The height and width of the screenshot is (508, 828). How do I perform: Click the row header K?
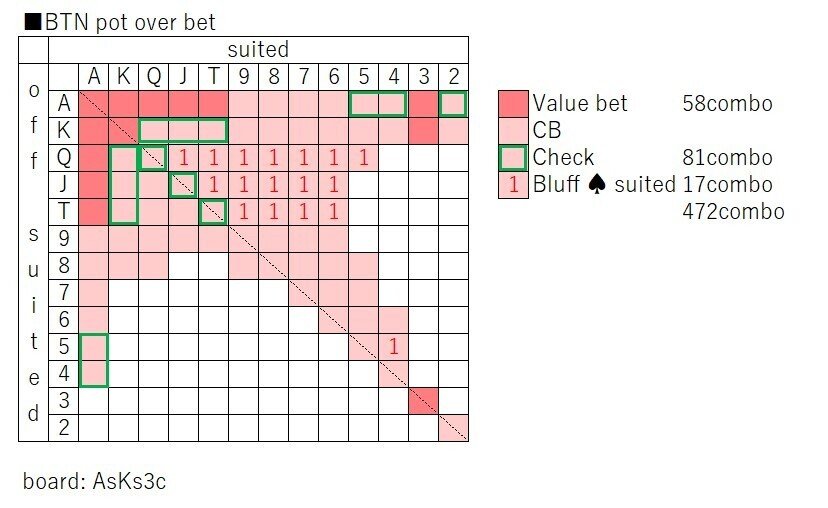click(63, 130)
